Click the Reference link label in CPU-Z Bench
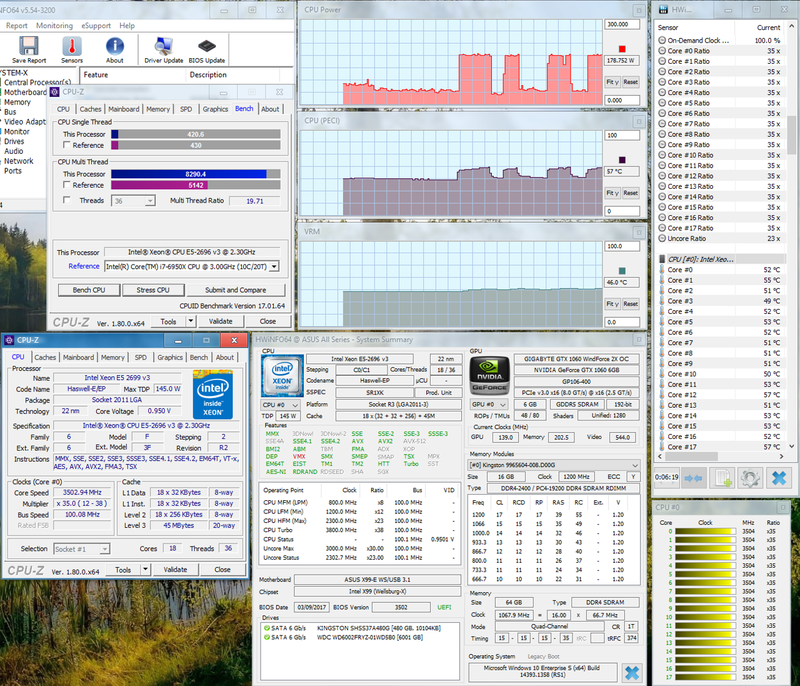 (84, 266)
